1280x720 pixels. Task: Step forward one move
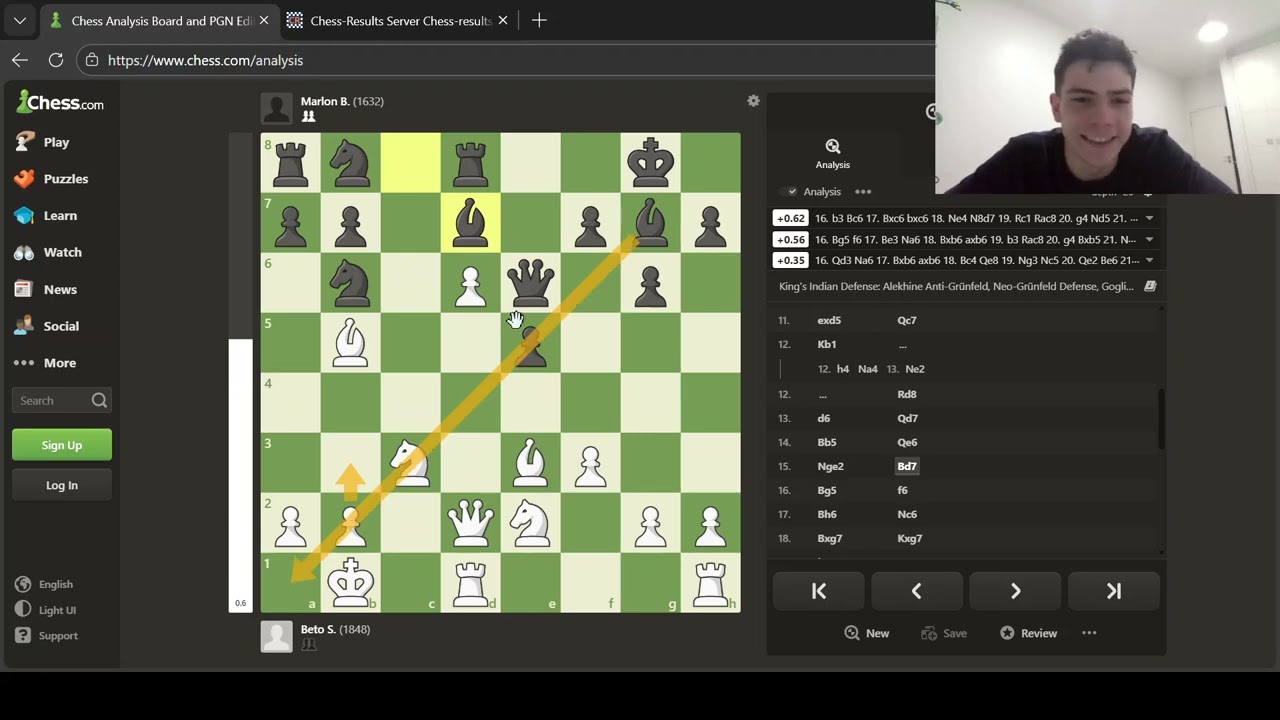pos(1015,591)
